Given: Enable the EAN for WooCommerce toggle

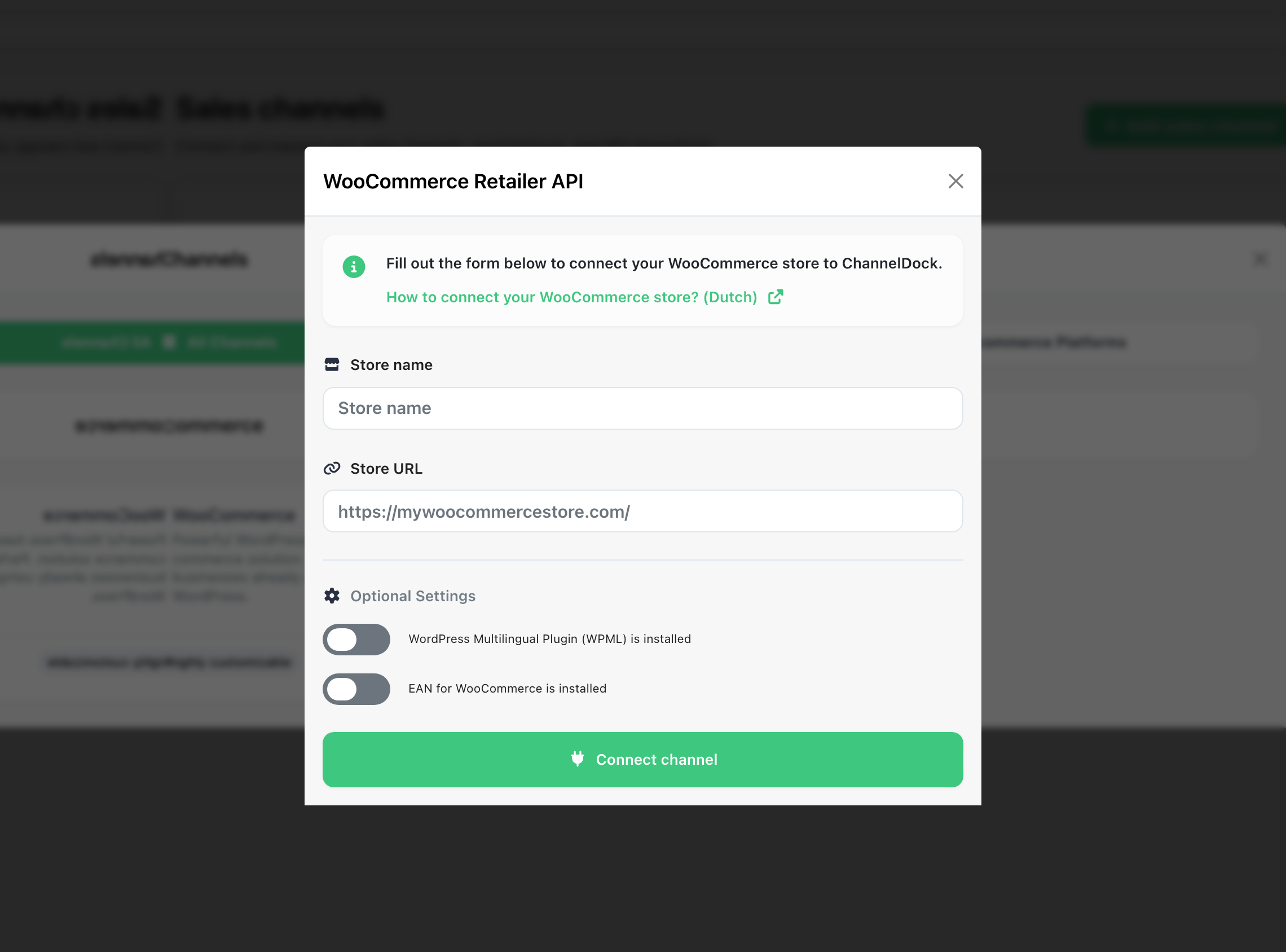Looking at the screenshot, I should [356, 689].
